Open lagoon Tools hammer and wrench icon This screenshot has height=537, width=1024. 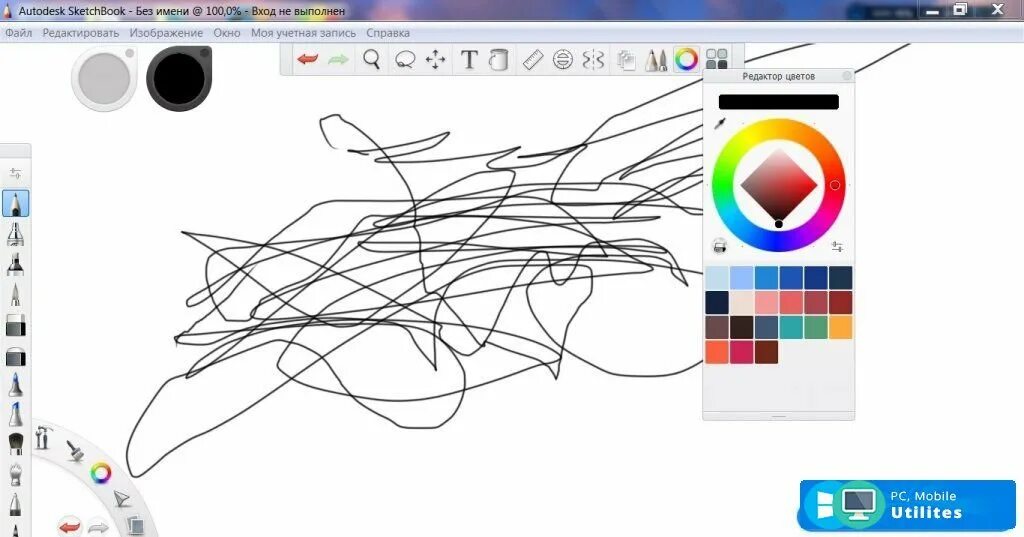43,437
